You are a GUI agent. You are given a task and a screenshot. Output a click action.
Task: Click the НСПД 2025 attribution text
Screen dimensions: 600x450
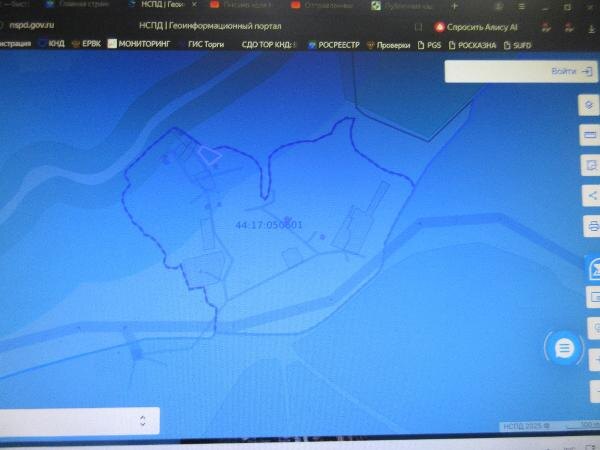click(525, 426)
